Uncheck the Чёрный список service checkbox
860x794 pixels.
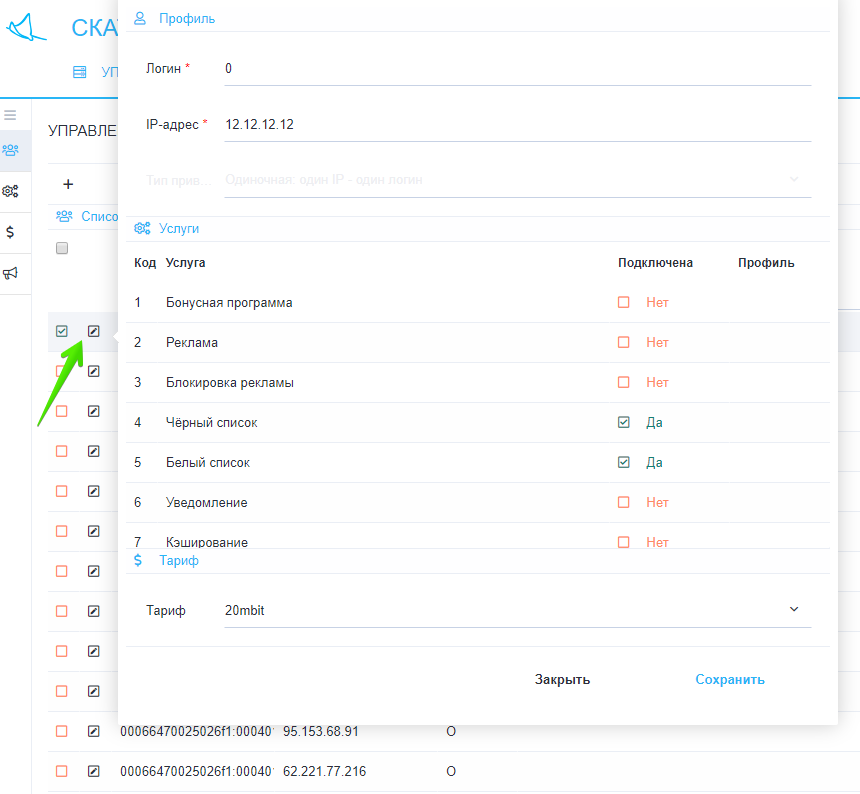624,422
